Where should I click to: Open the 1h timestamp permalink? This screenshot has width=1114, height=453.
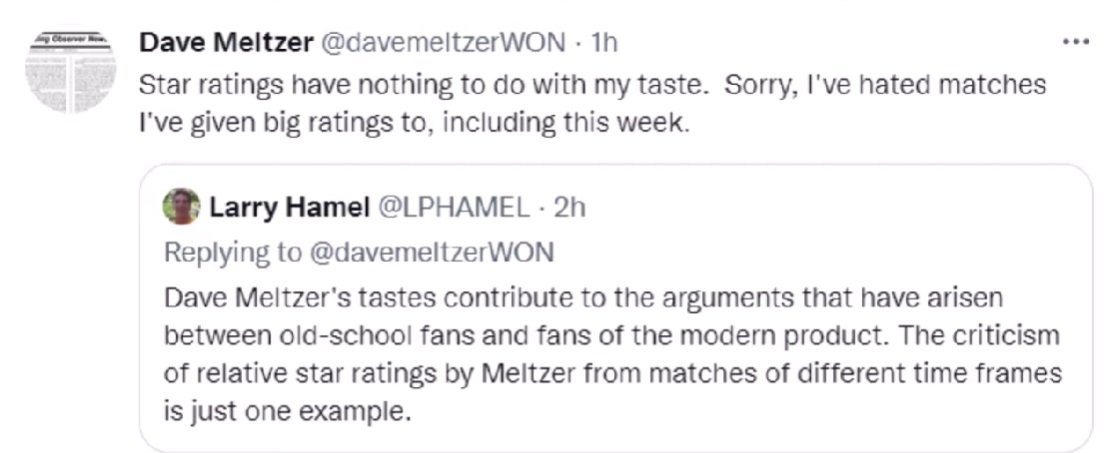605,43
